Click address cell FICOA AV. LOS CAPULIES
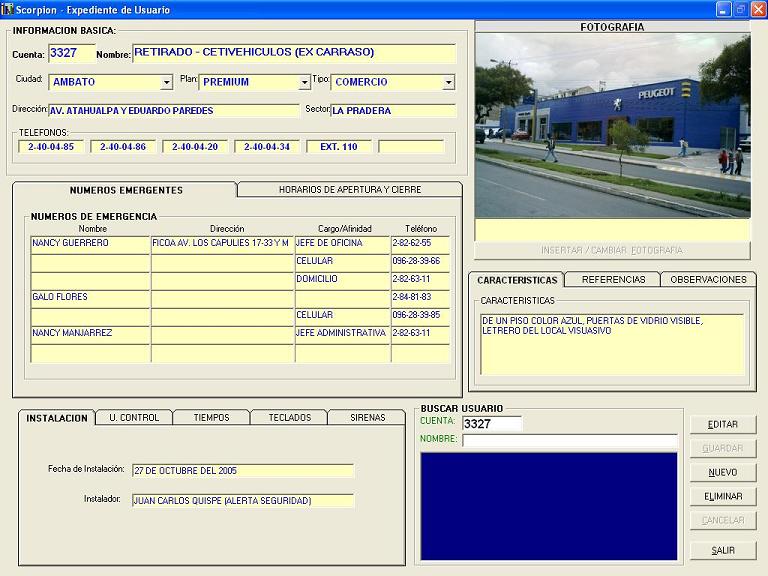Viewport: 768px width, 576px height. point(222,243)
